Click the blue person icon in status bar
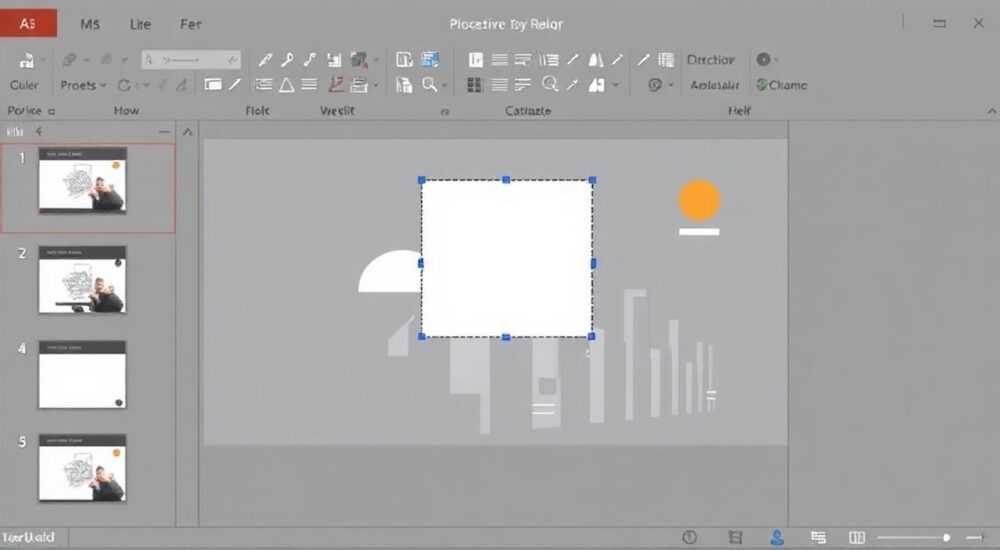 777,537
